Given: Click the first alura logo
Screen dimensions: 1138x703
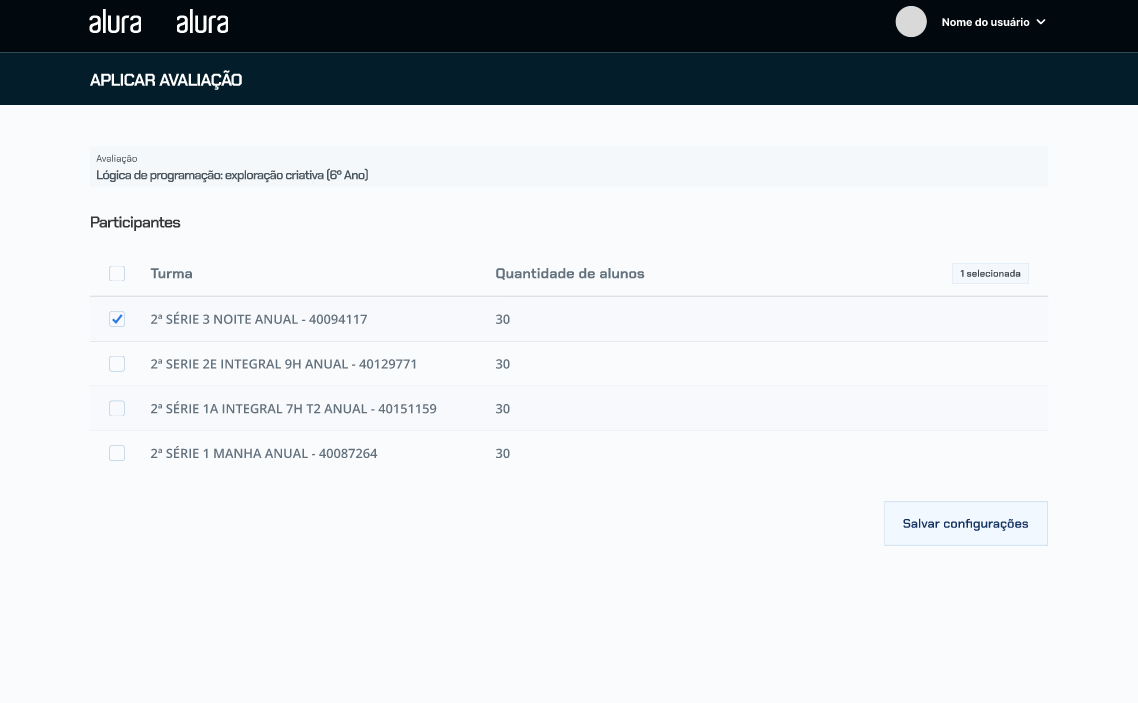Looking at the screenshot, I should coord(115,22).
